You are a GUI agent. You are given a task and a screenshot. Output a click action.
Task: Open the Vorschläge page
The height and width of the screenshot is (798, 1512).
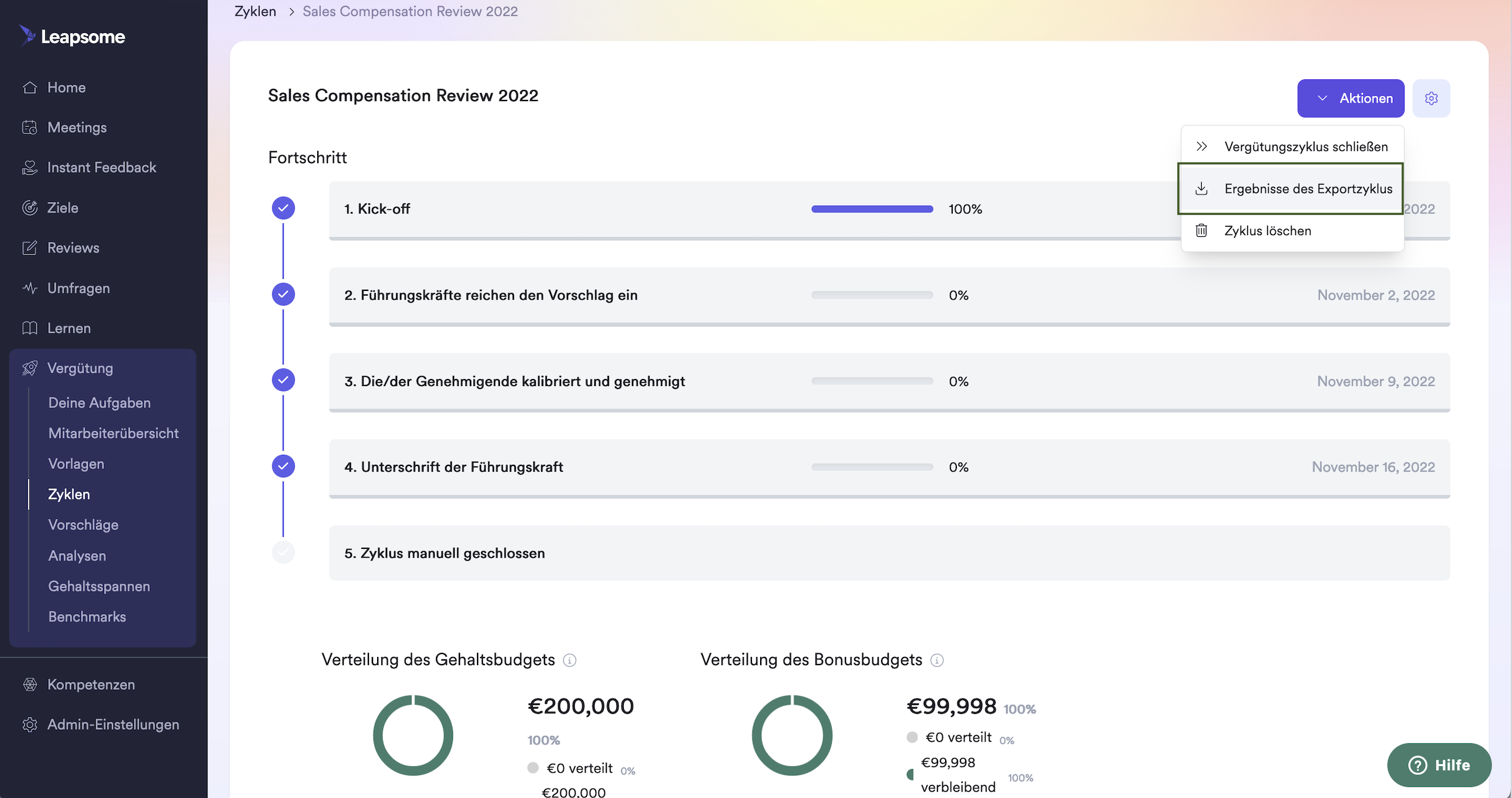(x=83, y=525)
